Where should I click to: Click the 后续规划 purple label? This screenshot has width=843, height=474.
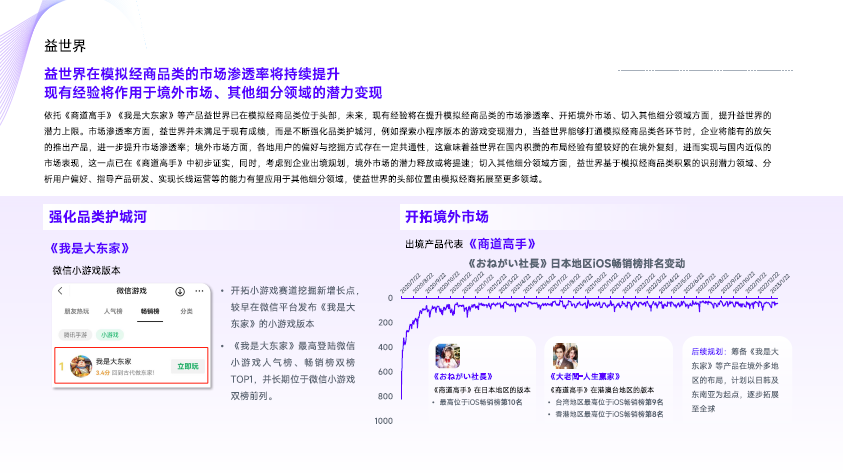click(x=707, y=351)
